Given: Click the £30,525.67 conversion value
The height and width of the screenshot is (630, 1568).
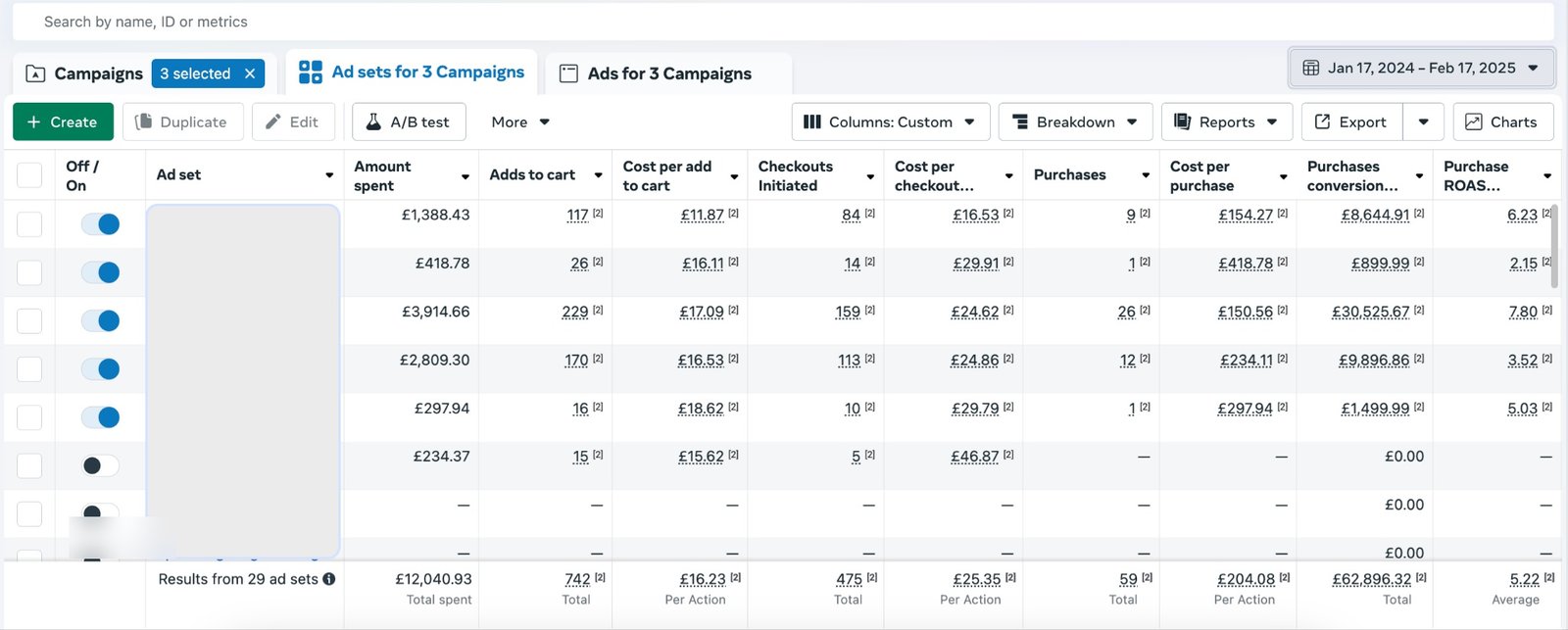Looking at the screenshot, I should (x=1370, y=312).
